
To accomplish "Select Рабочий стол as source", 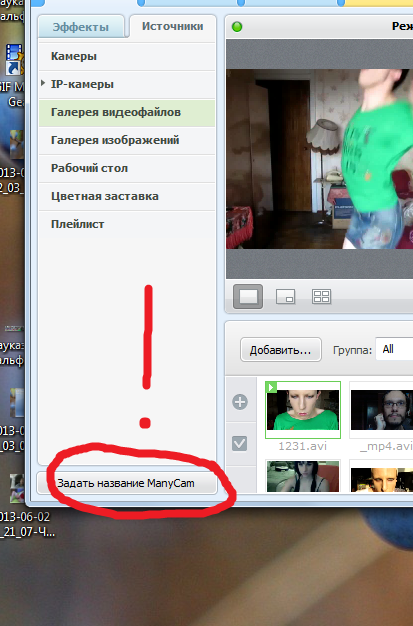I will [127, 168].
